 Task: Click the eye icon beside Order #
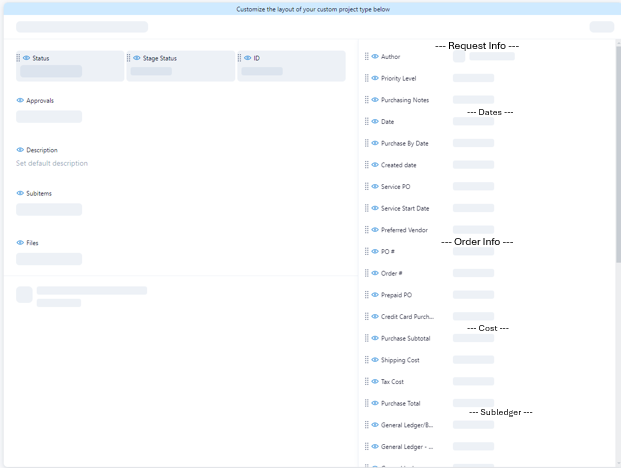tap(375, 273)
